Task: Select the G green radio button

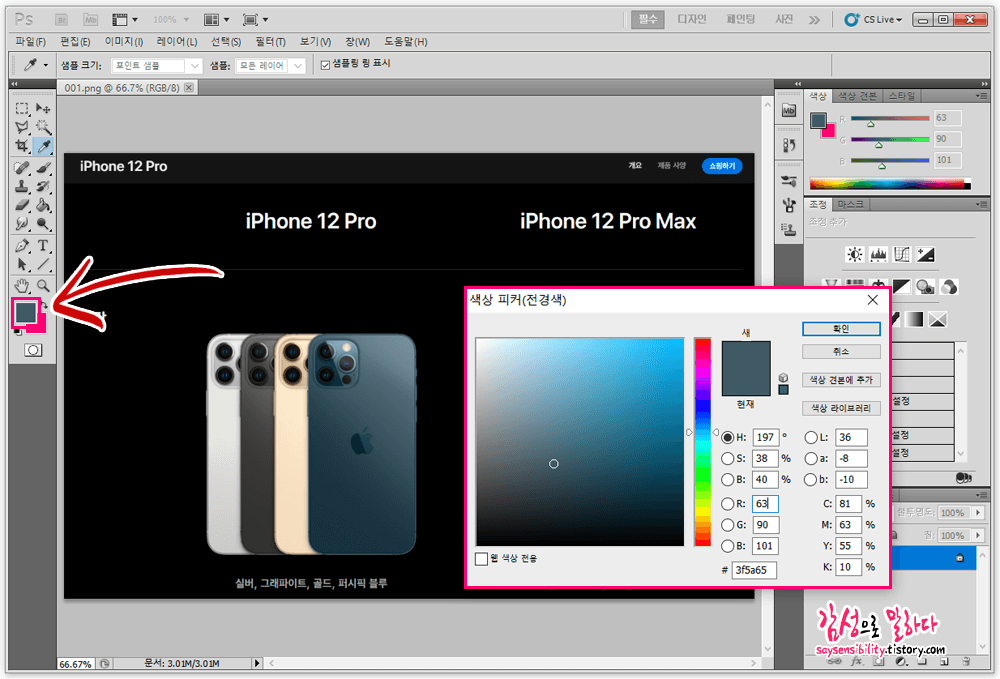Action: click(x=728, y=525)
